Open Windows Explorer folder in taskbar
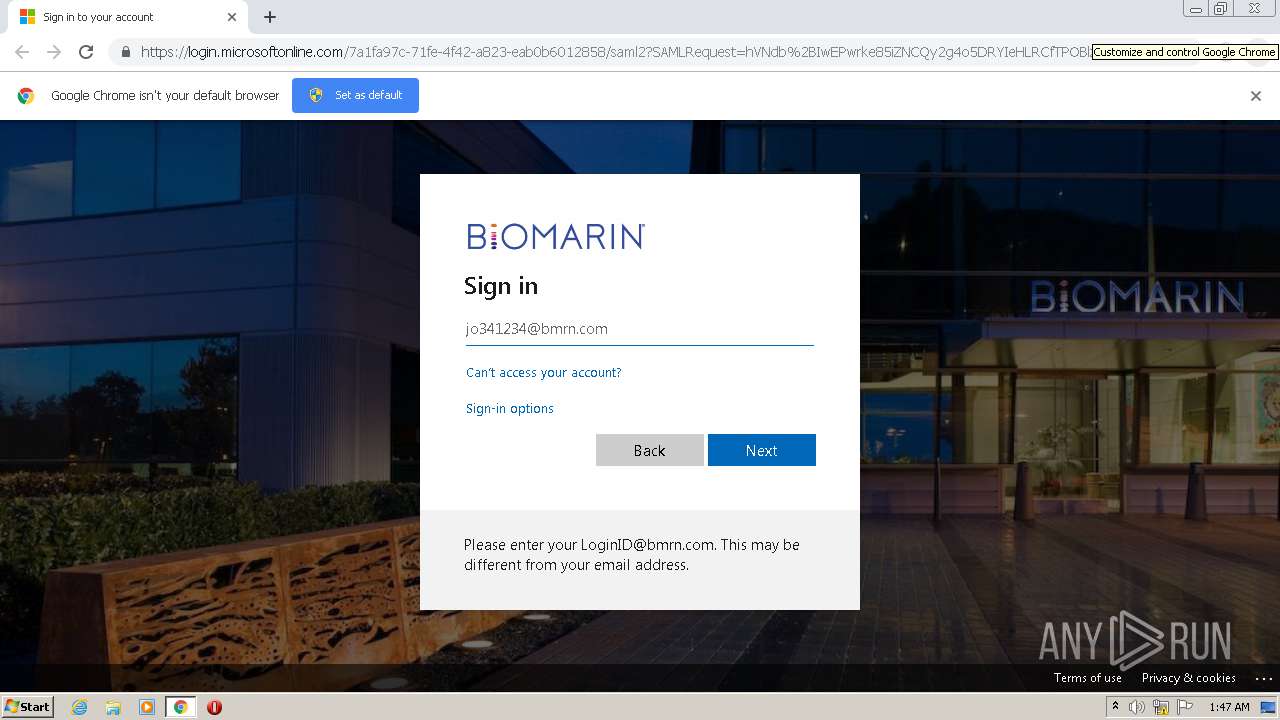 (113, 707)
